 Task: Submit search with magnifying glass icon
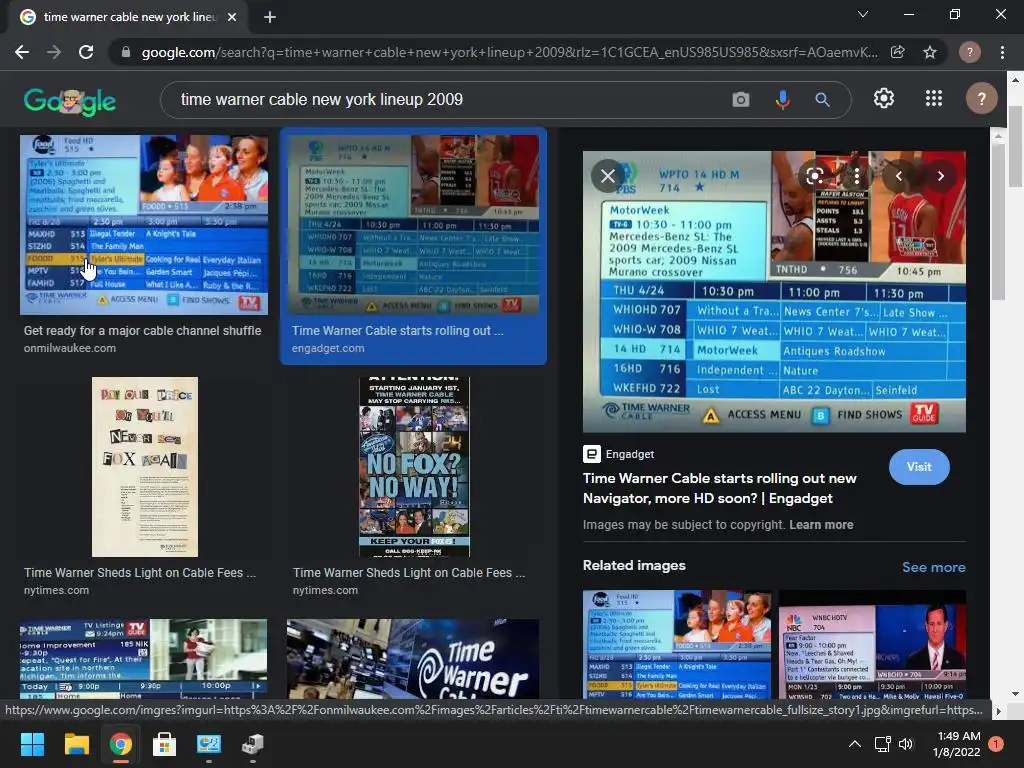click(822, 99)
